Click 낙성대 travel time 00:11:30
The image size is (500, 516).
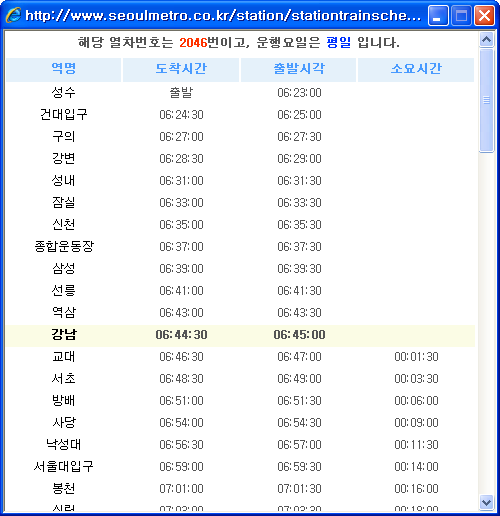[x=416, y=445]
